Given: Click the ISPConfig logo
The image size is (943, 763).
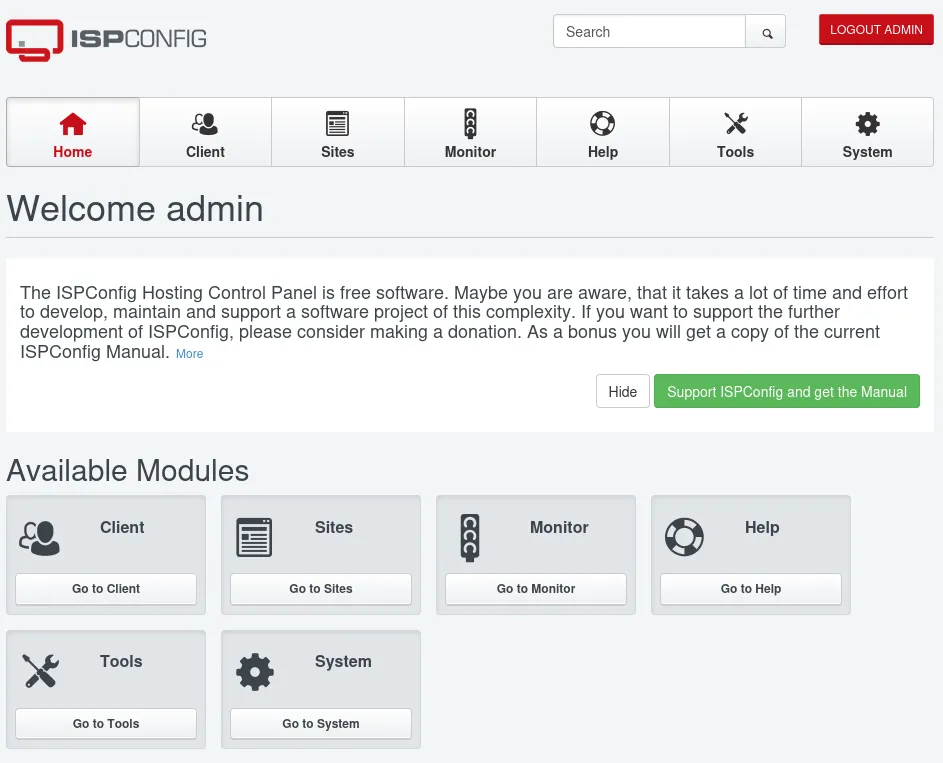Looking at the screenshot, I should (106, 40).
